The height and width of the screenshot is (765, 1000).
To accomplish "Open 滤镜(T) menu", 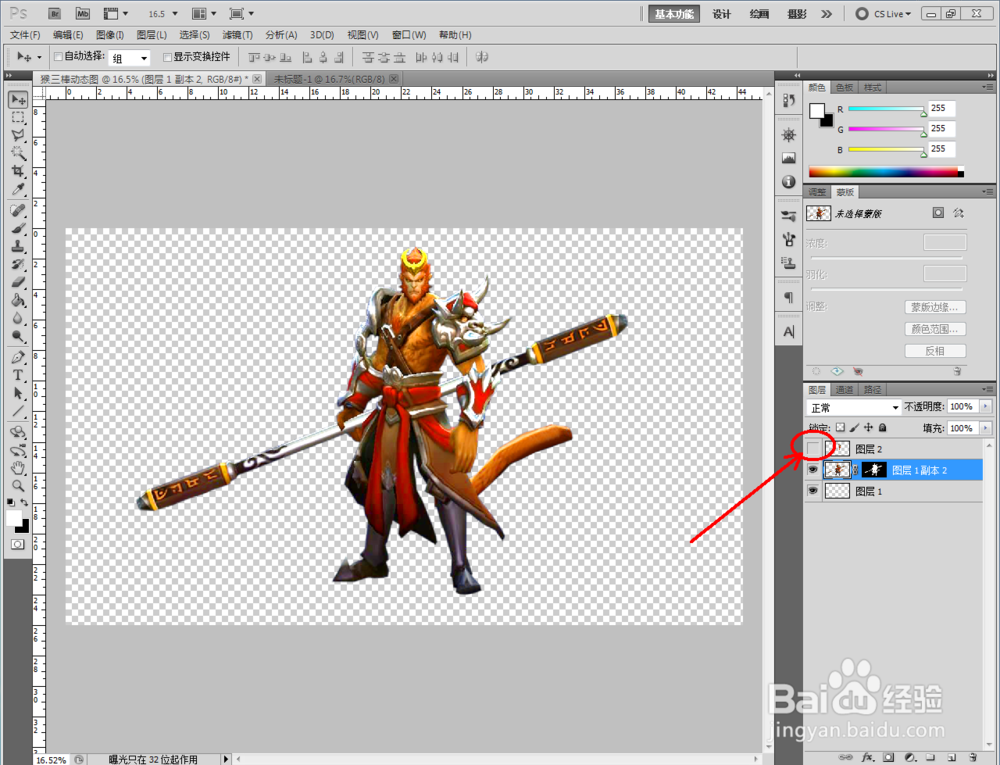I will (x=237, y=34).
